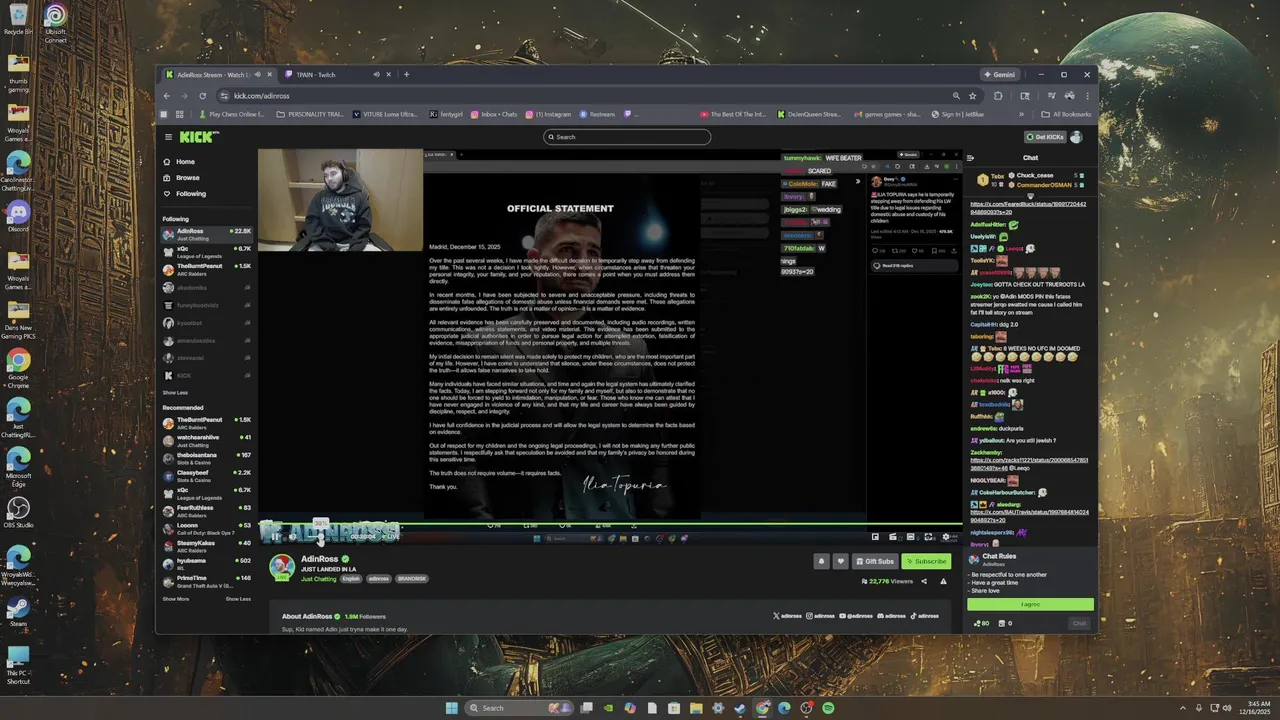
Task: Report stream with warning icon
Action: pos(942,581)
